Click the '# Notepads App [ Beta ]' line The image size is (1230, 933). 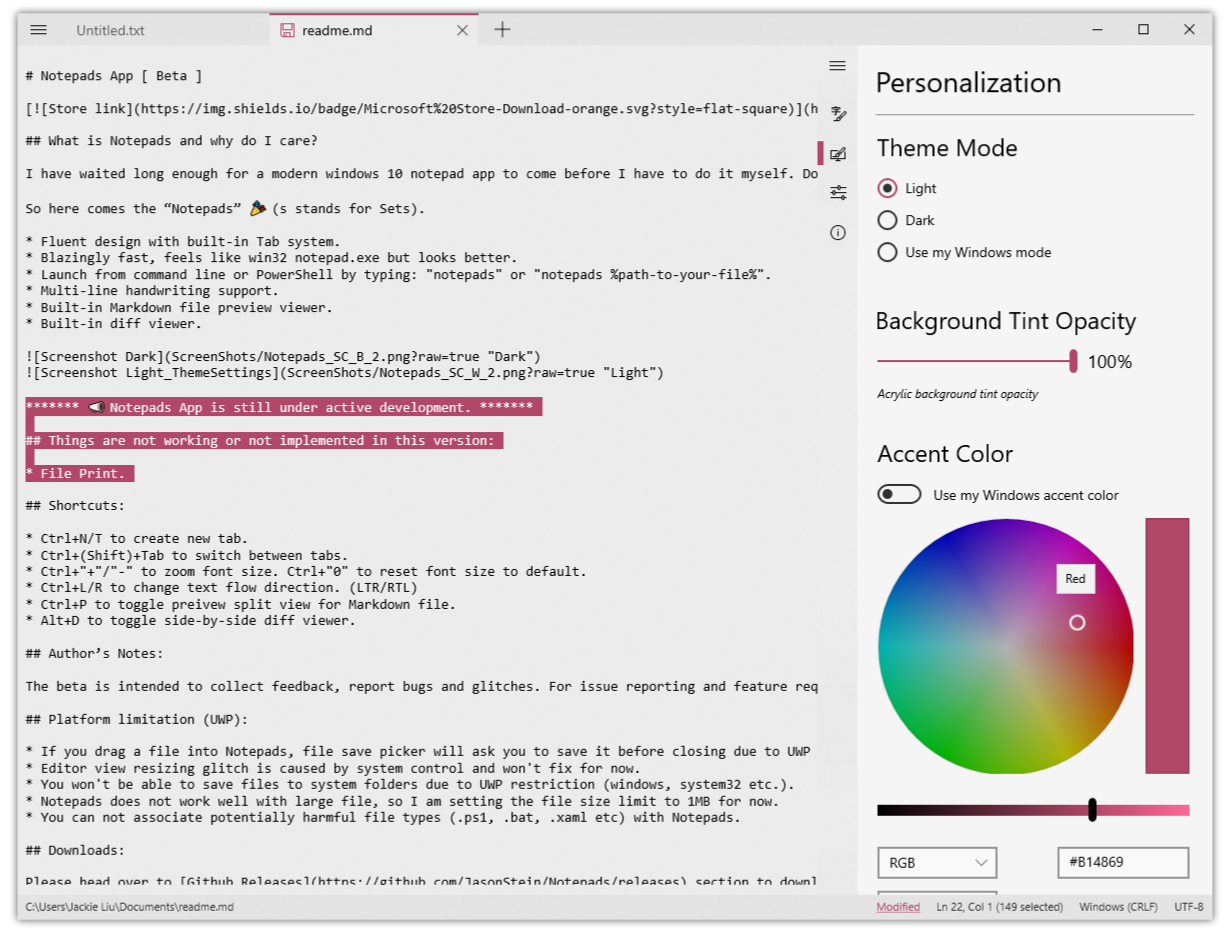114,75
